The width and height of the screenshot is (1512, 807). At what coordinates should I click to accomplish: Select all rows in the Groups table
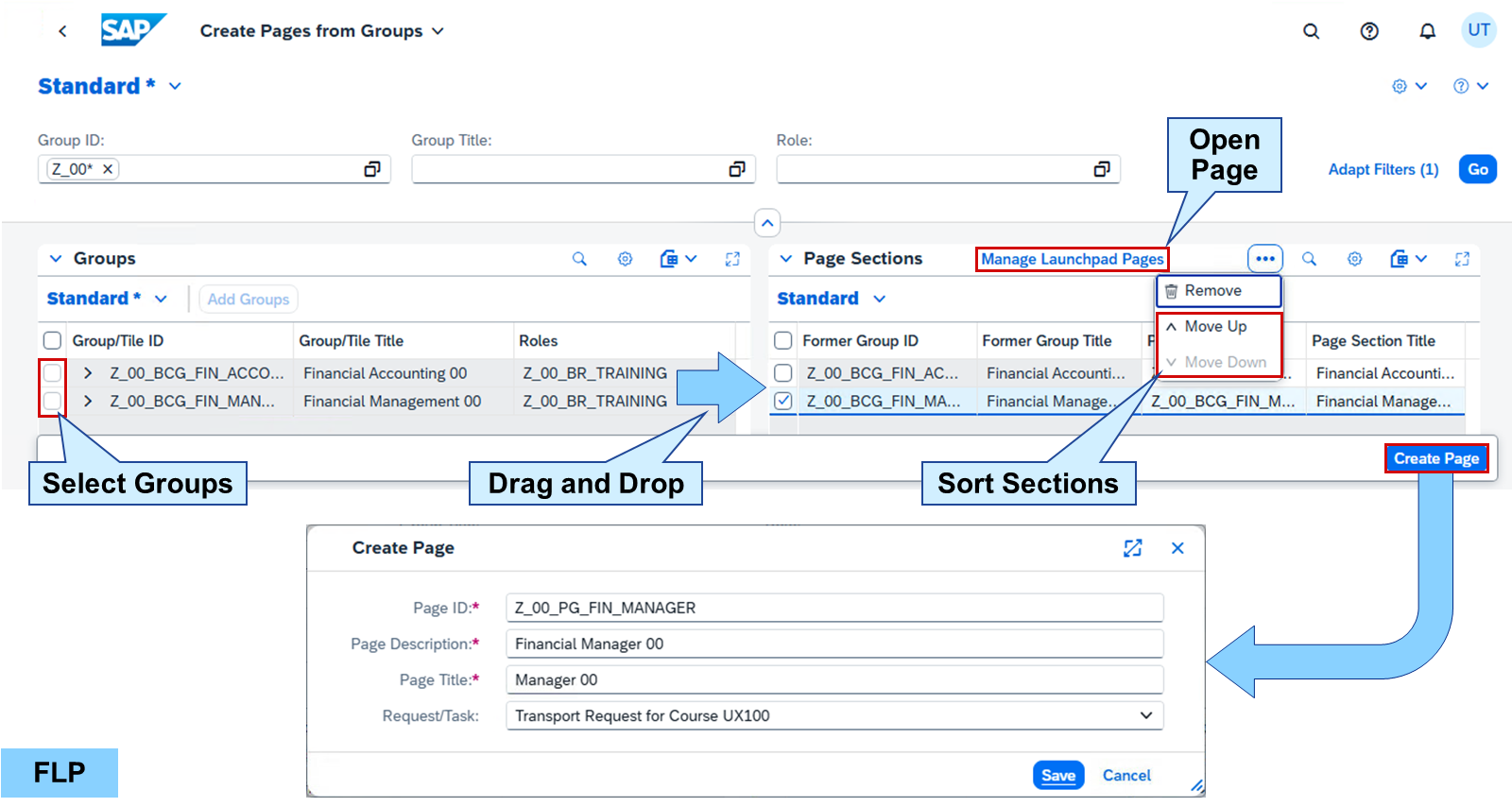tap(52, 340)
